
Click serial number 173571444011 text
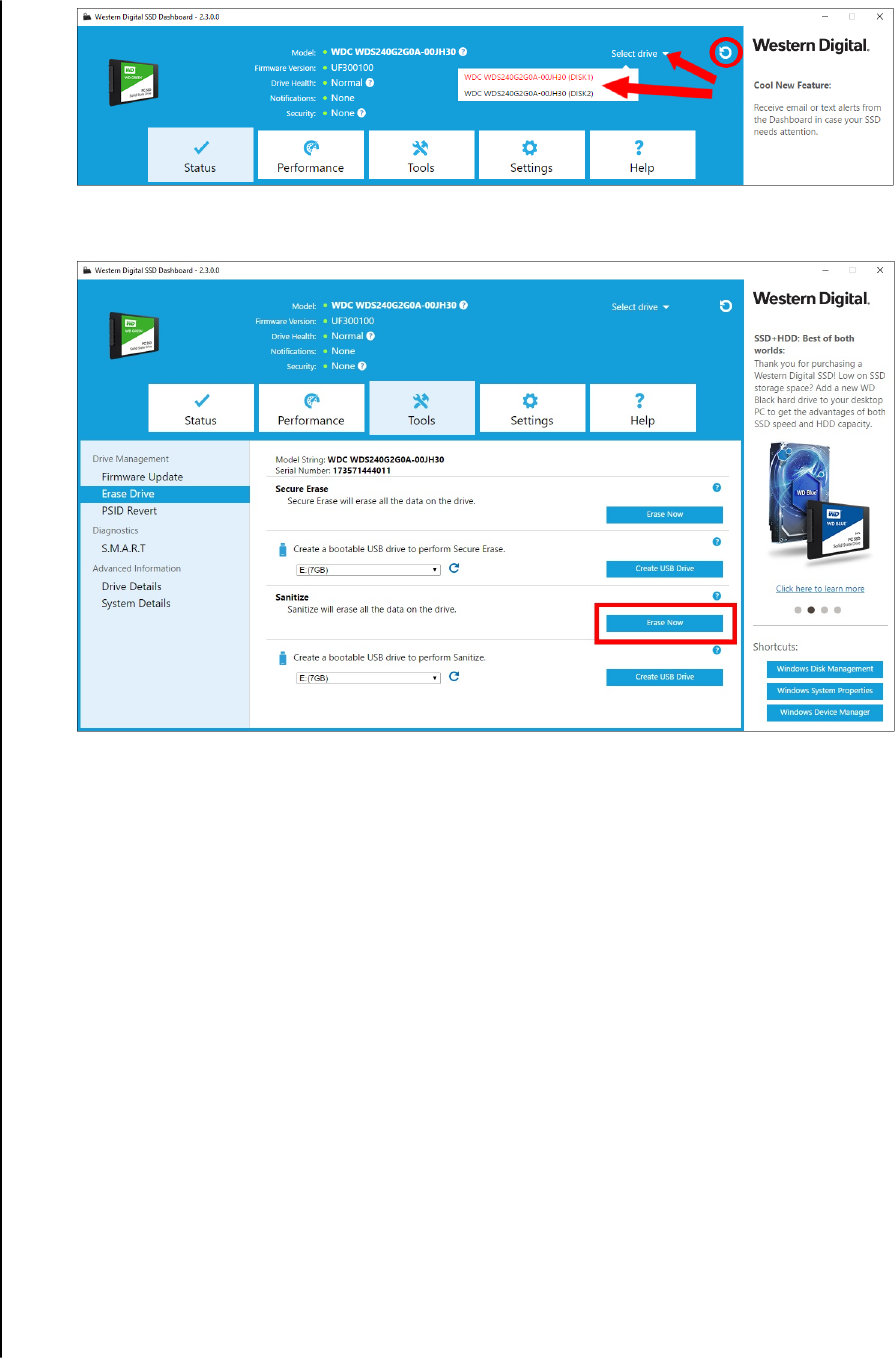point(361,470)
